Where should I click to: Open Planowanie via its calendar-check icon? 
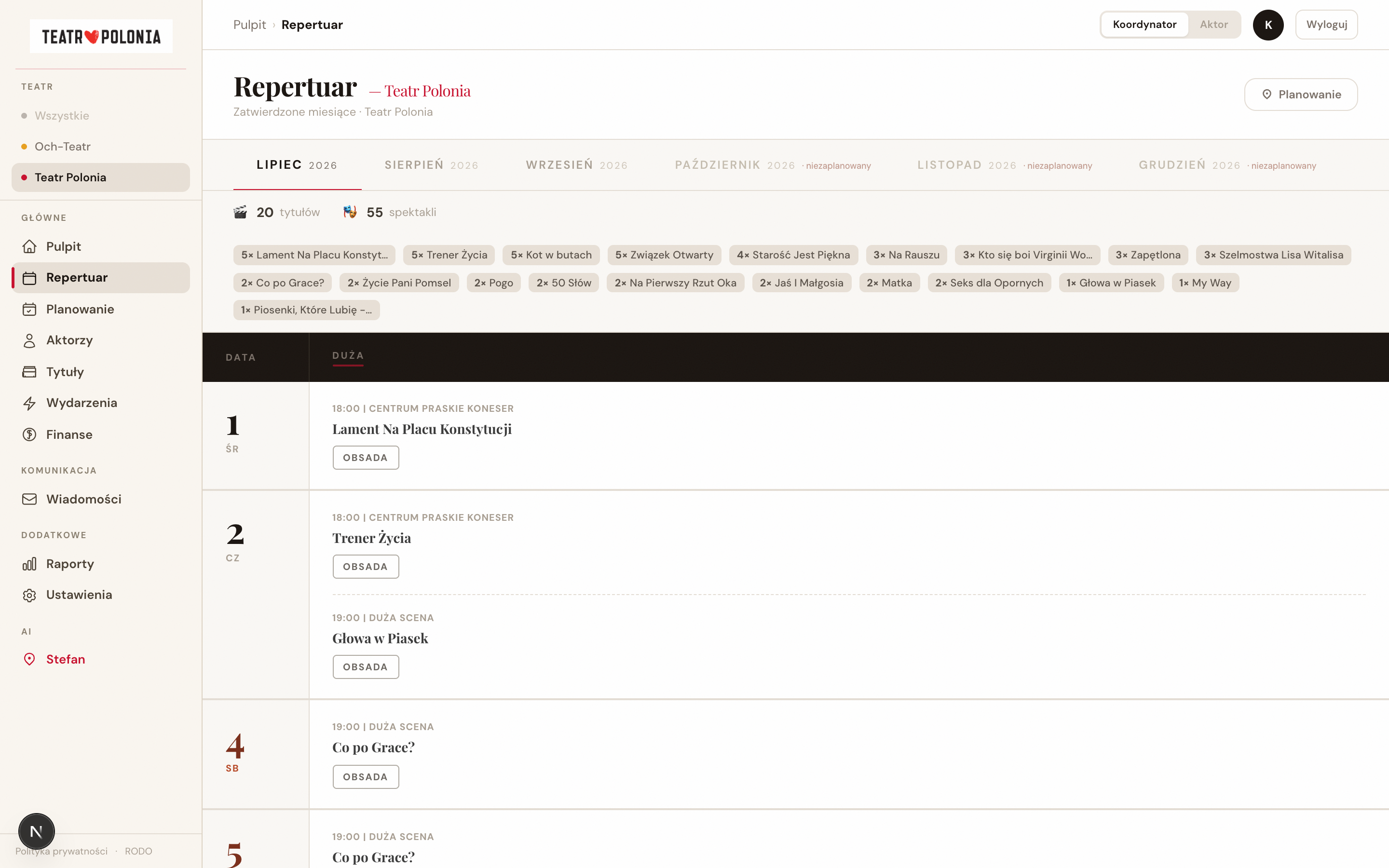pyautogui.click(x=29, y=310)
